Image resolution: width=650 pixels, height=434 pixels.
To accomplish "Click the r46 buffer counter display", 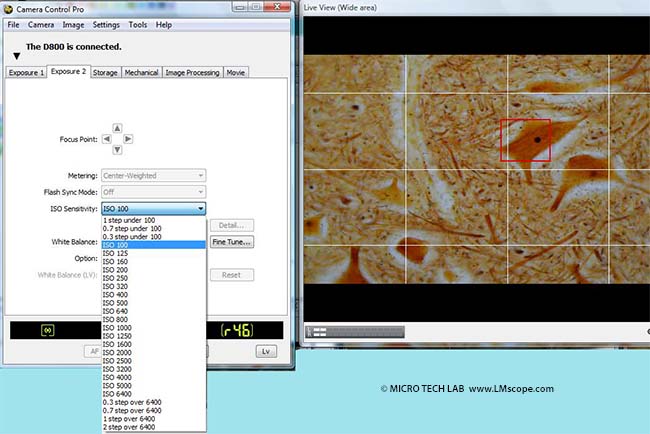I will click(237, 330).
